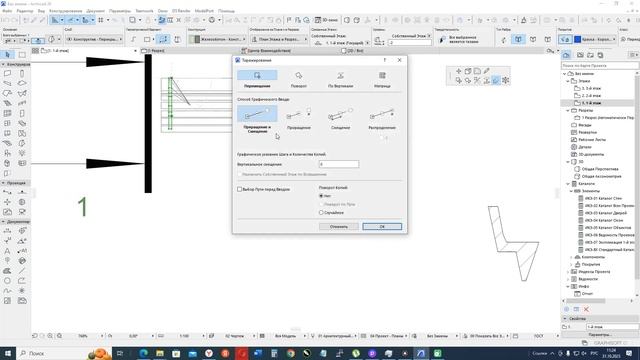Select Детали in navigator tree
Viewport: 640px width, 360px height.
pos(584,147)
